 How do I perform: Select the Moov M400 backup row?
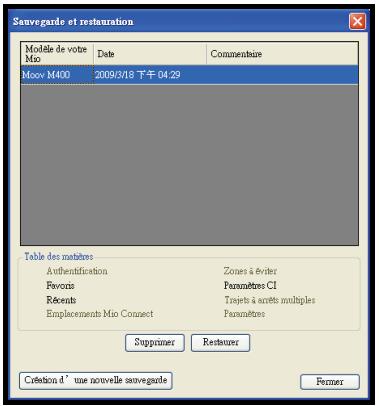click(x=190, y=75)
